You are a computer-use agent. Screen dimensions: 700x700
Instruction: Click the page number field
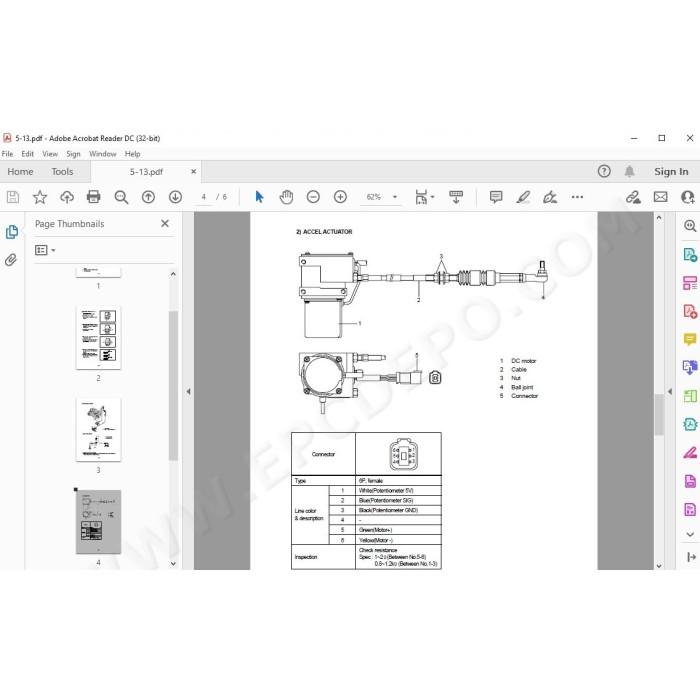point(204,197)
